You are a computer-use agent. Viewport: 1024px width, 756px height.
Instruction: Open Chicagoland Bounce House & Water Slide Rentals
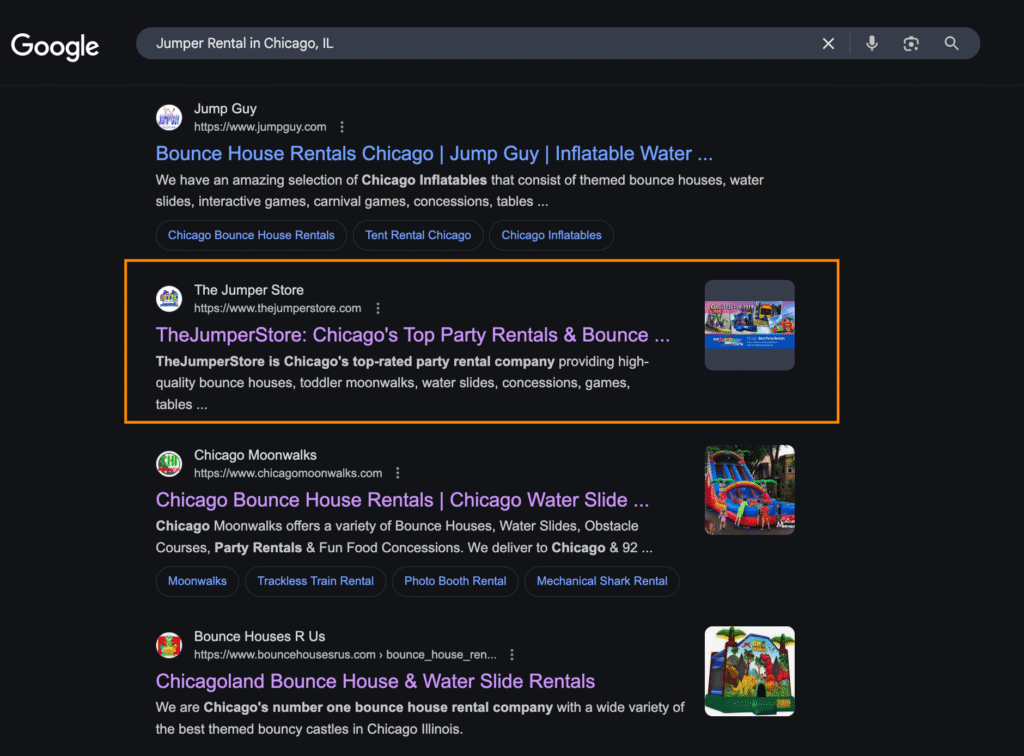click(376, 682)
